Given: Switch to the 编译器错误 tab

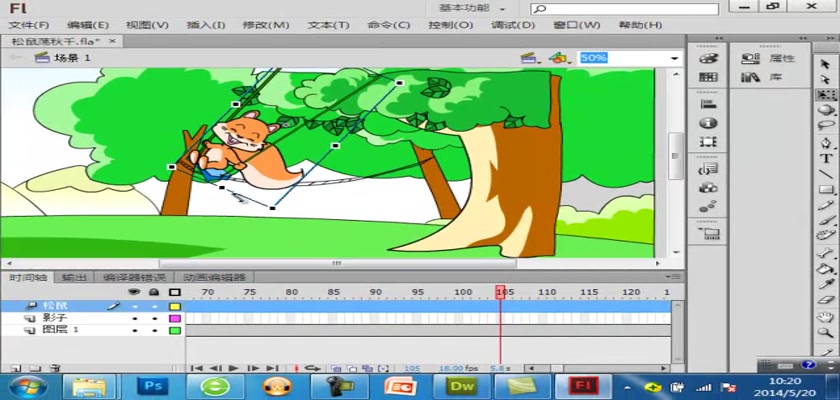Looking at the screenshot, I should coord(134,277).
